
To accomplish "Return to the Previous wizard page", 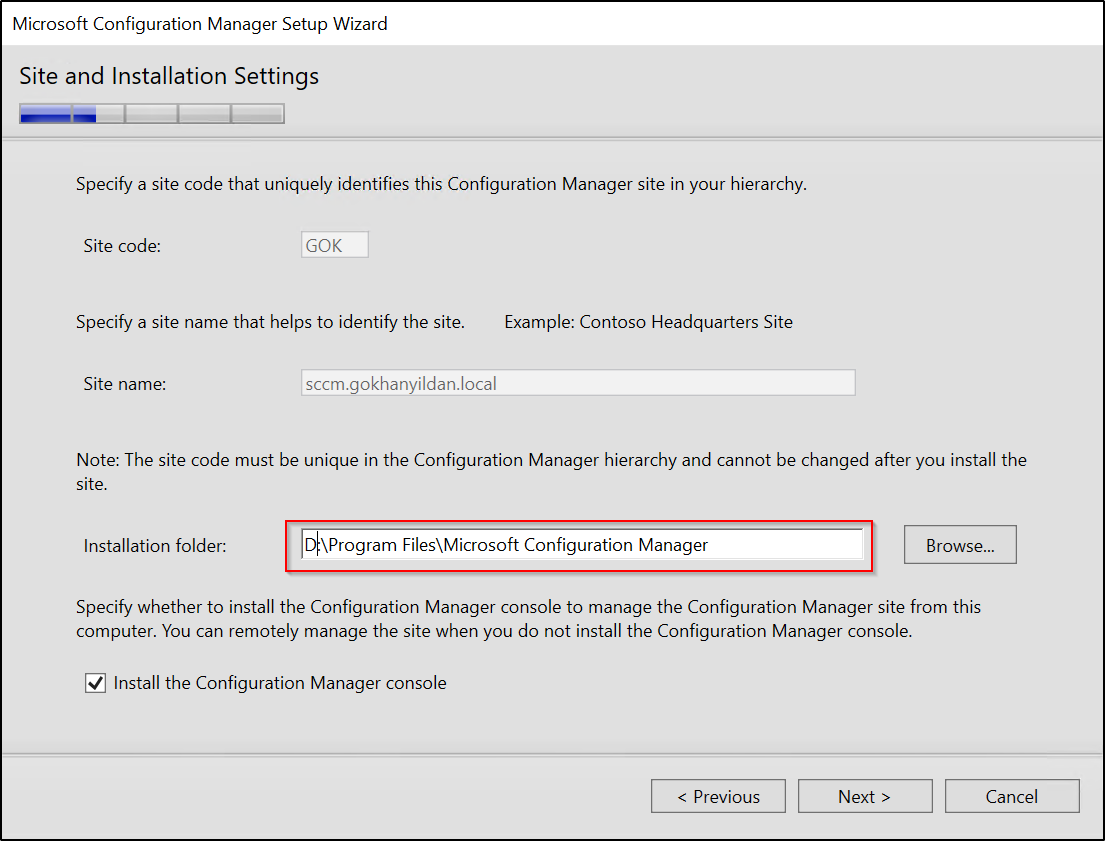I will [x=718, y=796].
